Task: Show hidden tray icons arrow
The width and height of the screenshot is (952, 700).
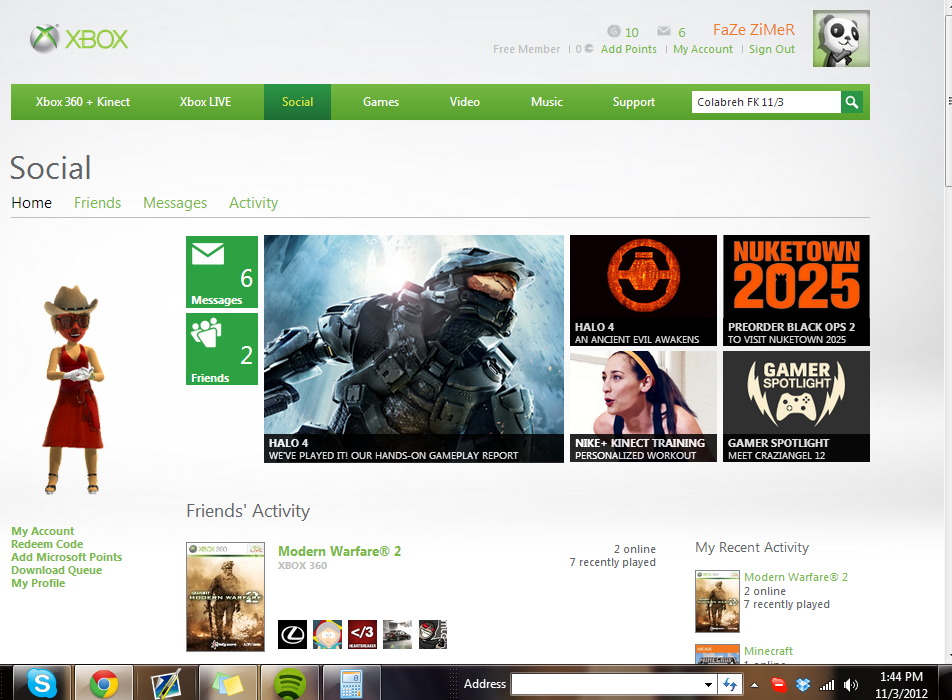Action: (x=754, y=685)
